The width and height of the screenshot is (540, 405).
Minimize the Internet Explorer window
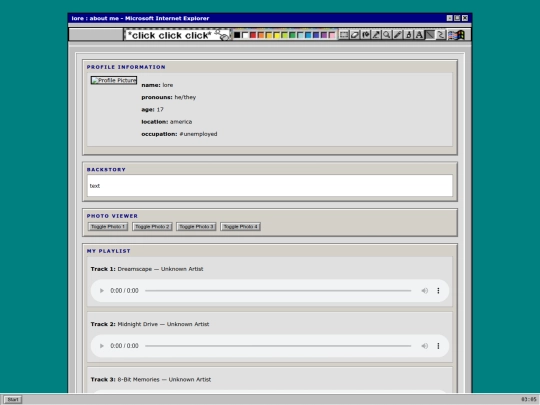(x=449, y=18)
